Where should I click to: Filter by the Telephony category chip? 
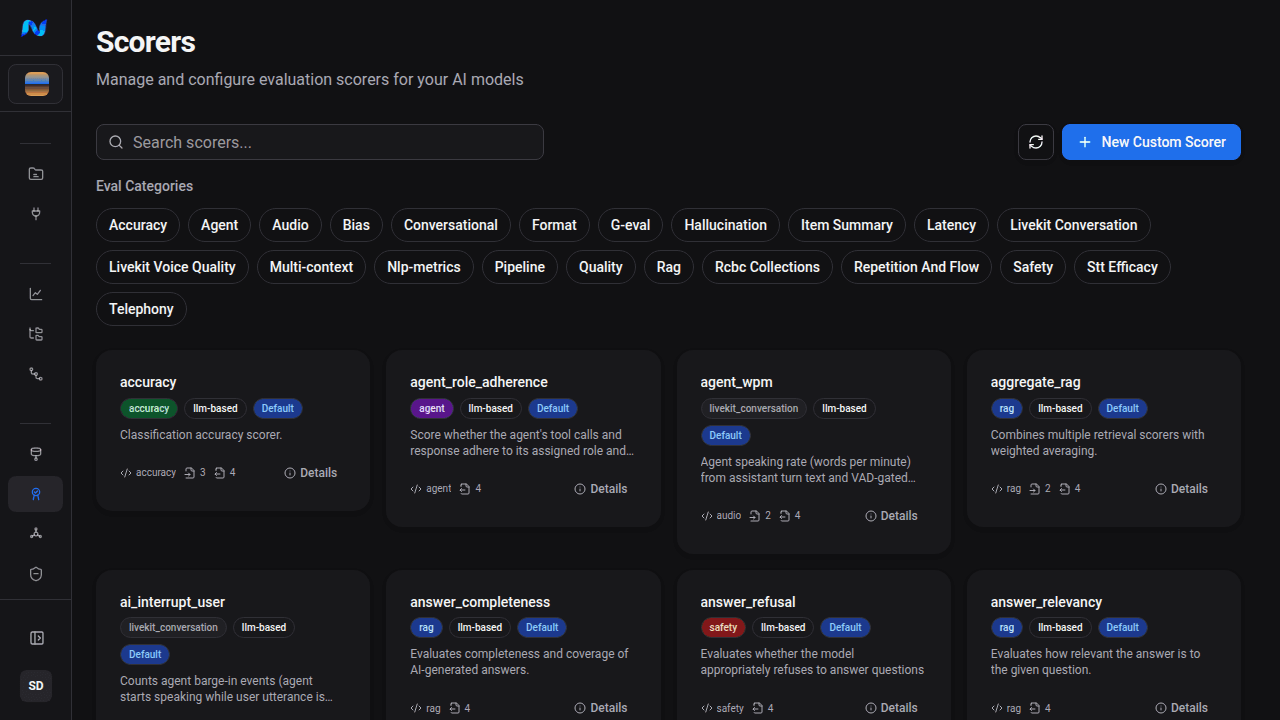(141, 309)
